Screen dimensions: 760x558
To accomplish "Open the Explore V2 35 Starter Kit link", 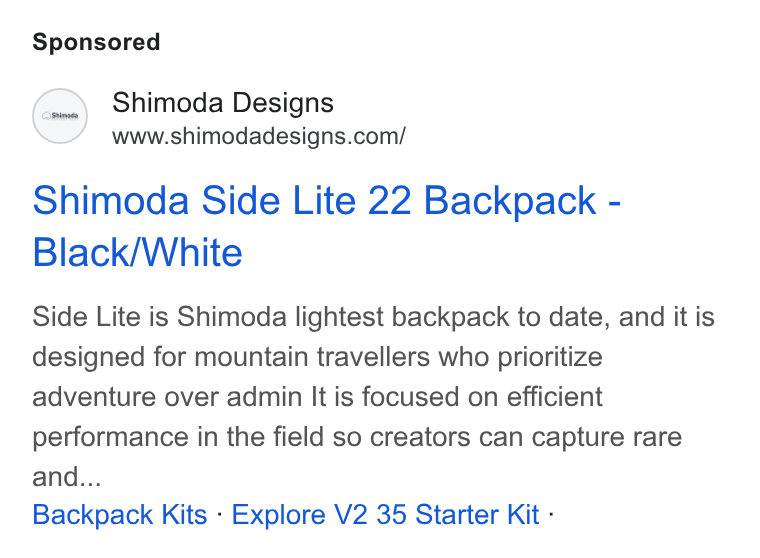I will pyautogui.click(x=385, y=514).
